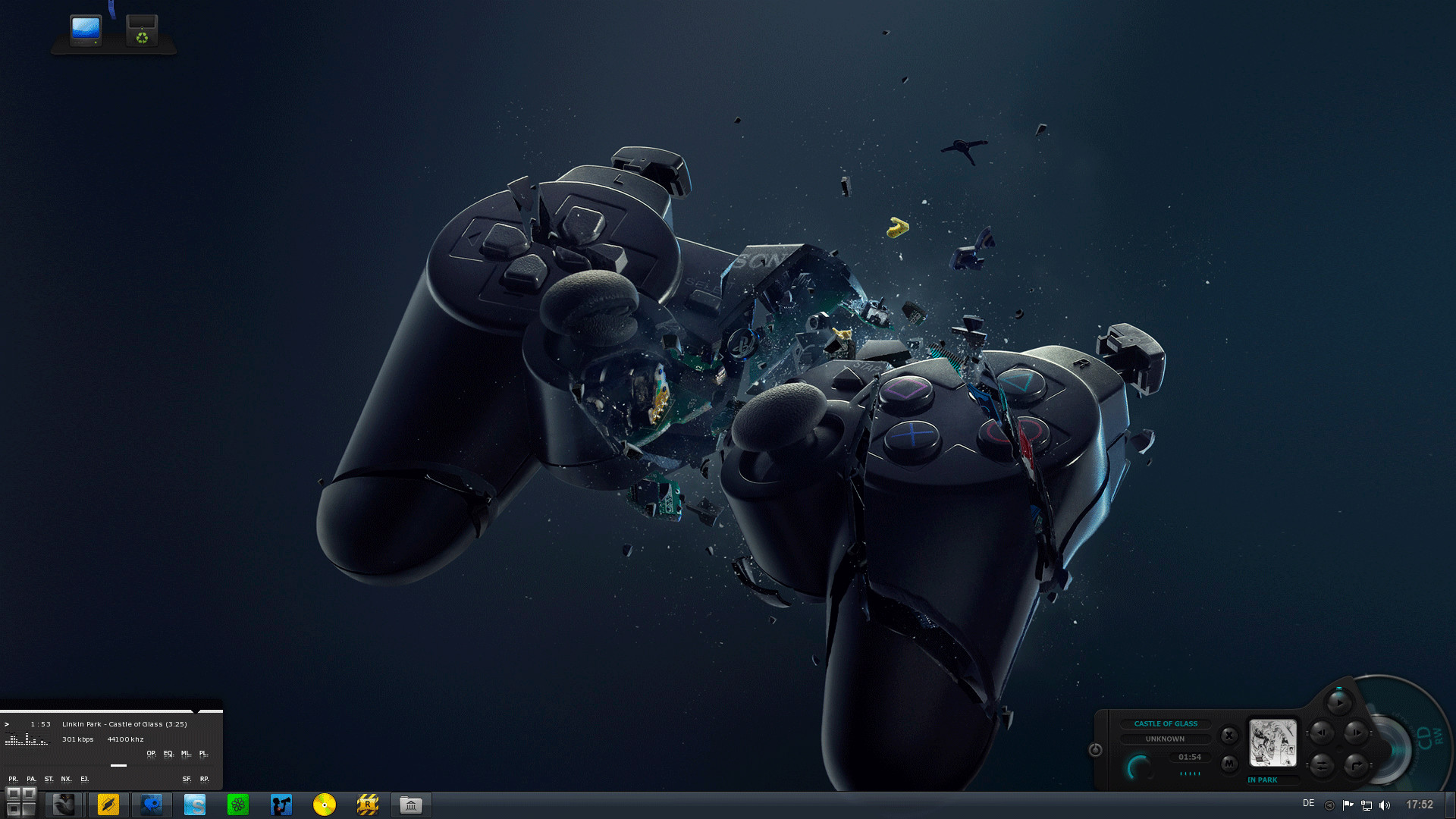Launch the blue Photoshop taskbar icon
The image size is (1456, 819).
[x=152, y=805]
